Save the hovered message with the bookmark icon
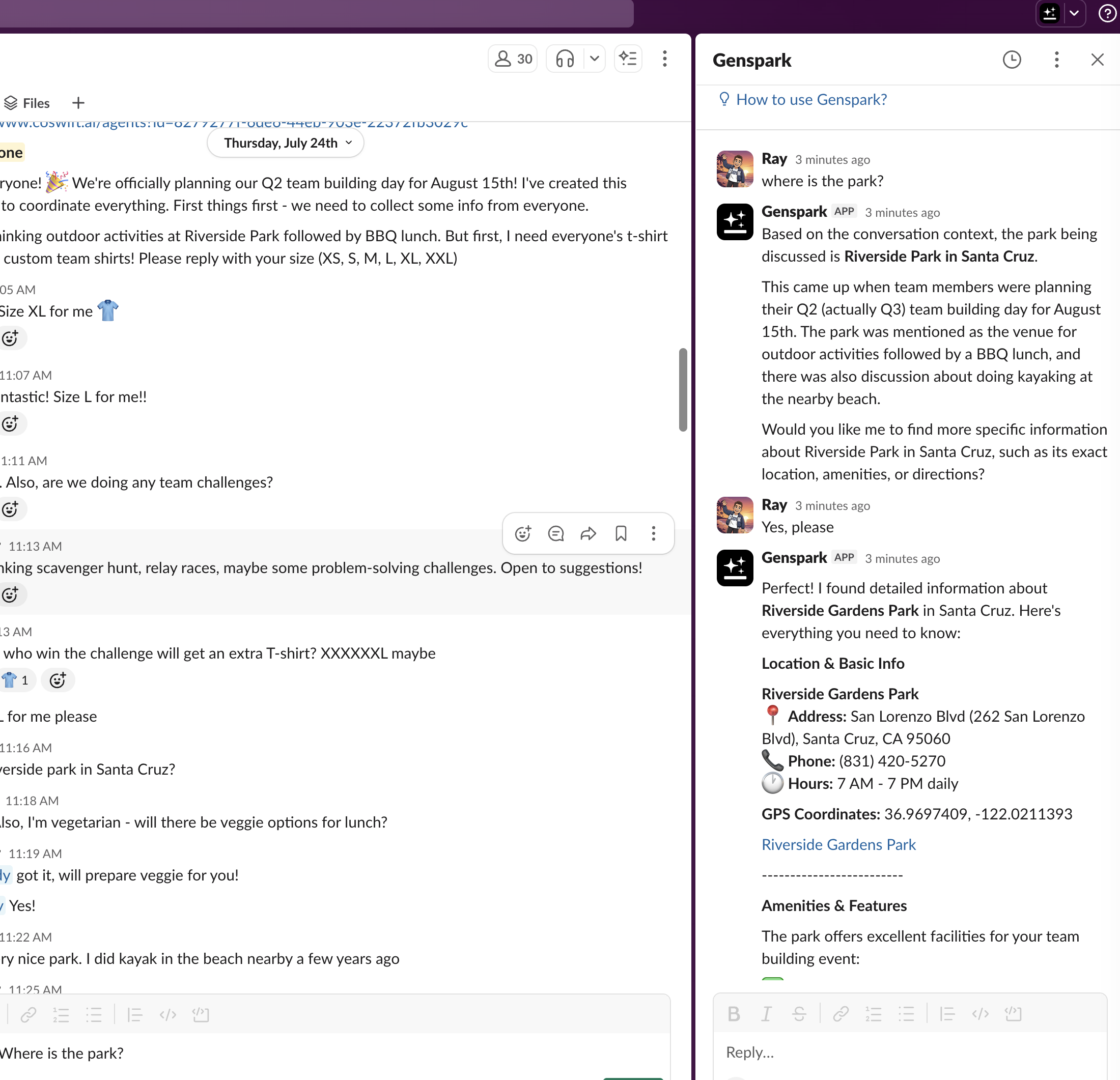The image size is (1120, 1080). coord(621,533)
